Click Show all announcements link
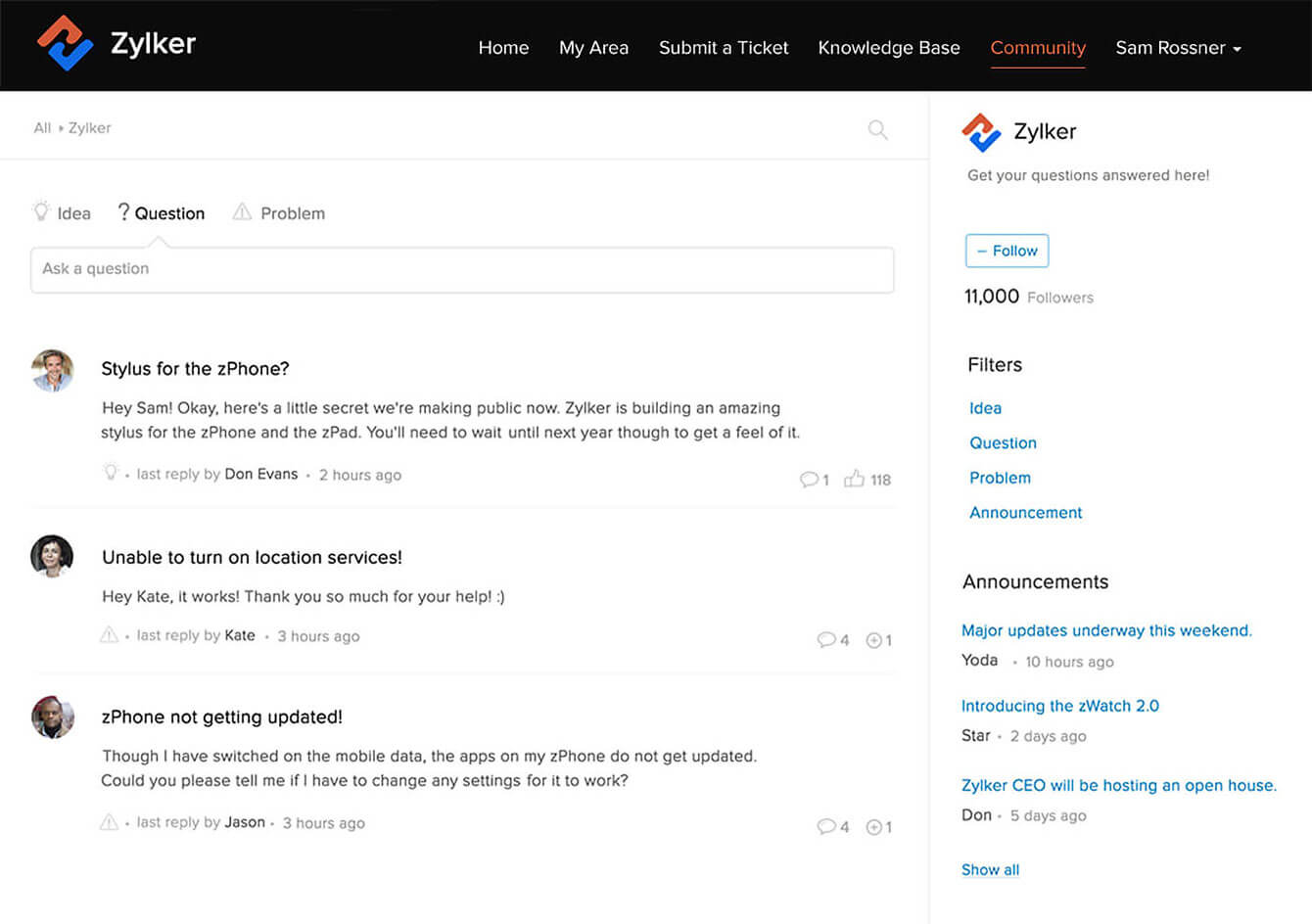Image resolution: width=1312 pixels, height=924 pixels. (990, 870)
